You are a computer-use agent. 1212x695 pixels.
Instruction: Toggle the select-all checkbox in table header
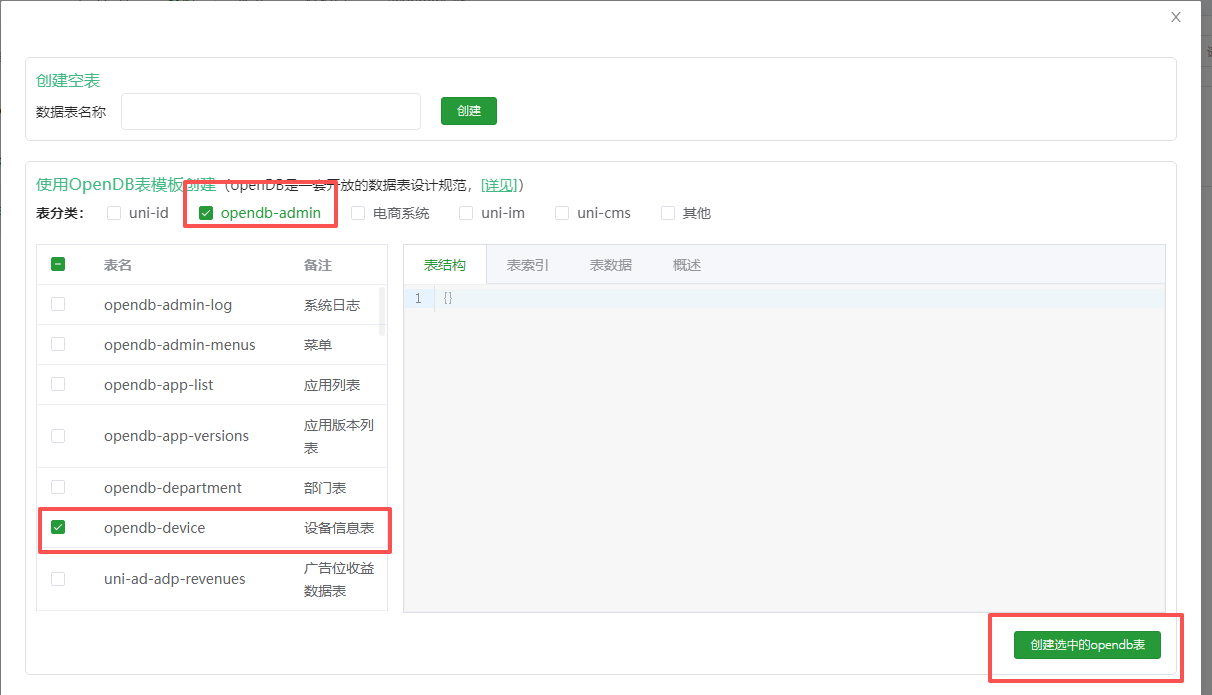tap(58, 264)
